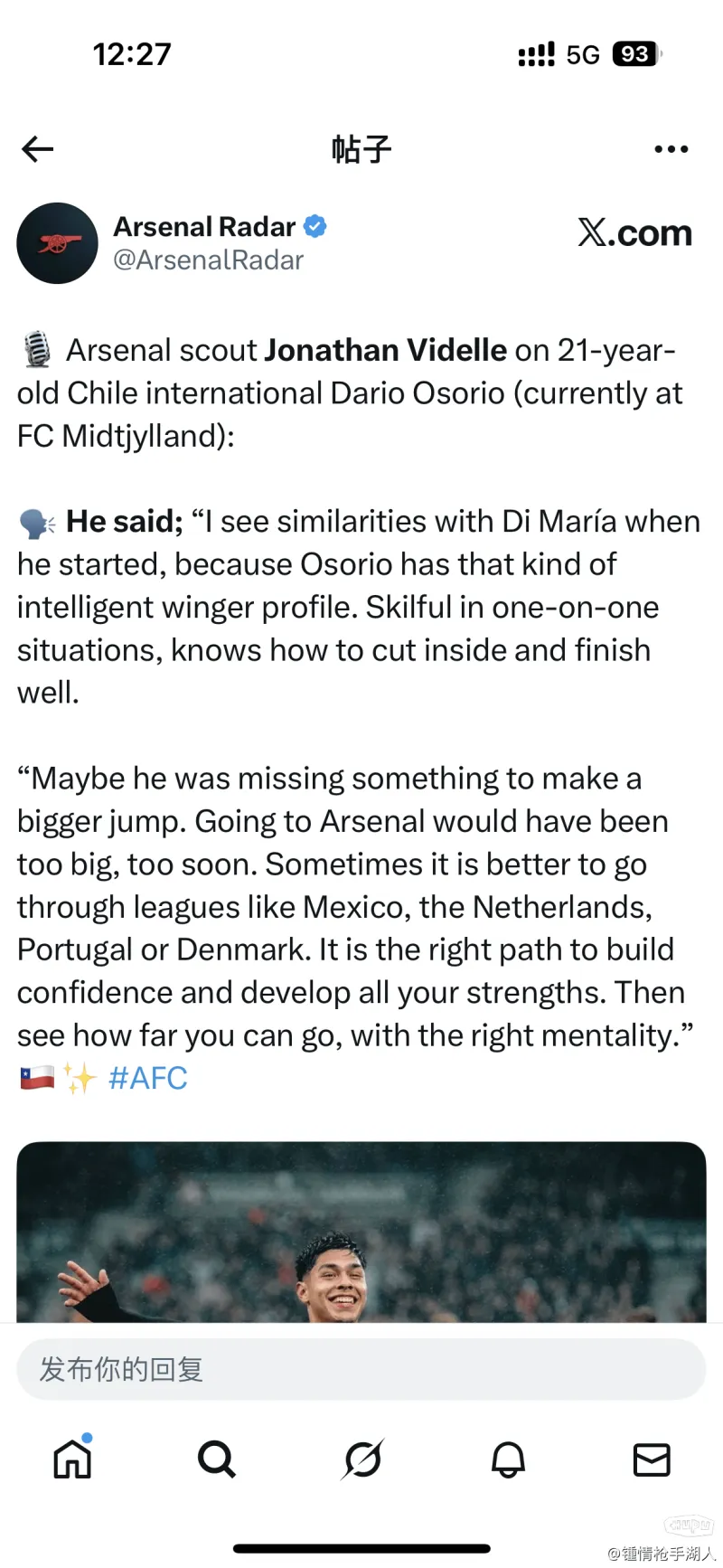
Task: Open the Arsenal Radar display name
Action: tap(204, 226)
